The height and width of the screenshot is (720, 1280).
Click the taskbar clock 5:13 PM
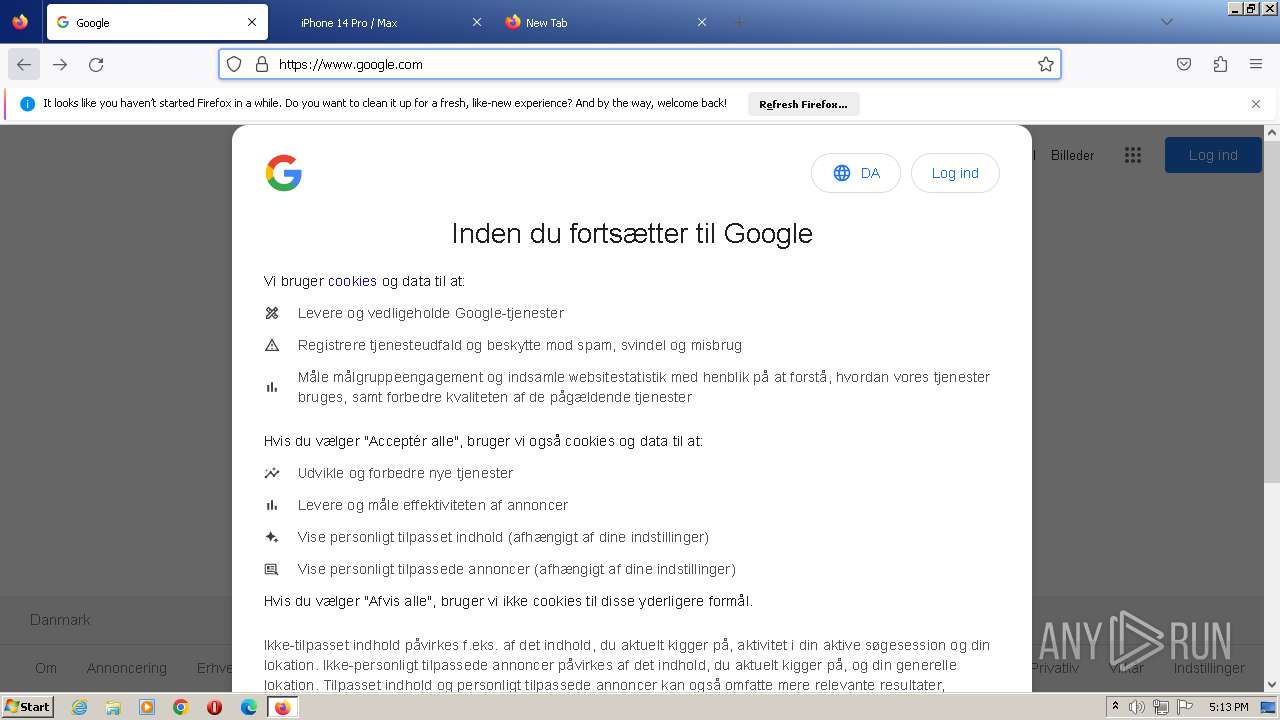click(x=1228, y=707)
